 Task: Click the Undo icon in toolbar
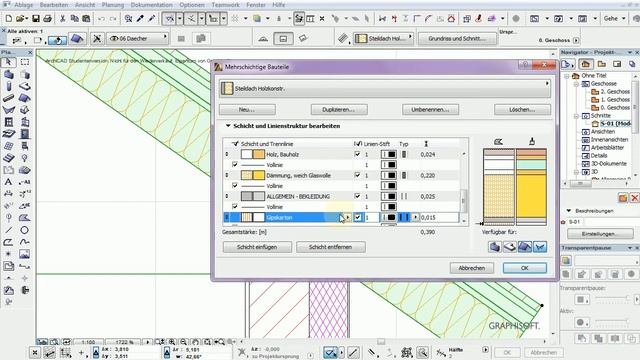point(101,18)
